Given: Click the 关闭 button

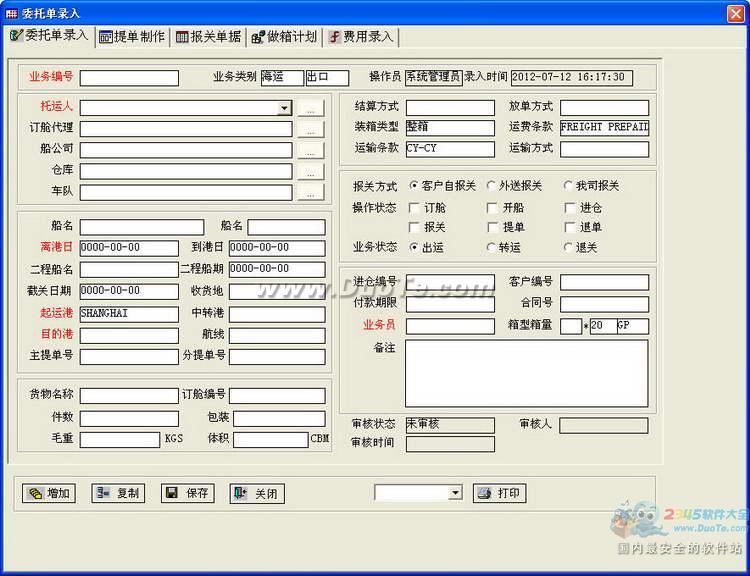Looking at the screenshot, I should coord(257,493).
